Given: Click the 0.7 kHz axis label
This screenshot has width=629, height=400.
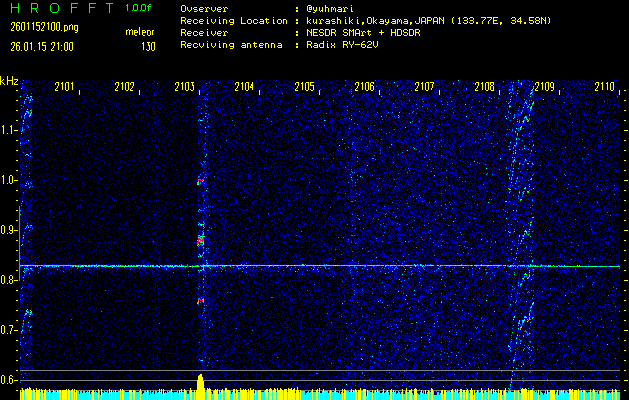Looking at the screenshot, I should tap(7, 330).
